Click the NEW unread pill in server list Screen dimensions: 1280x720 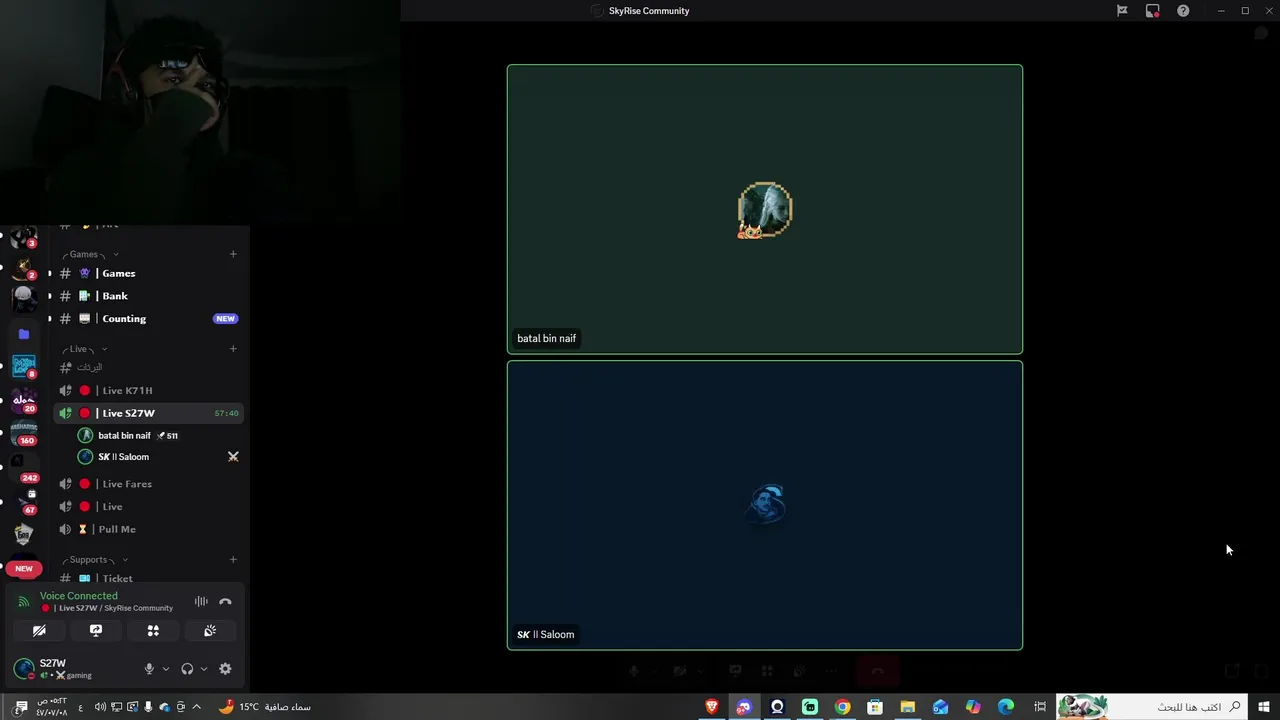point(24,568)
